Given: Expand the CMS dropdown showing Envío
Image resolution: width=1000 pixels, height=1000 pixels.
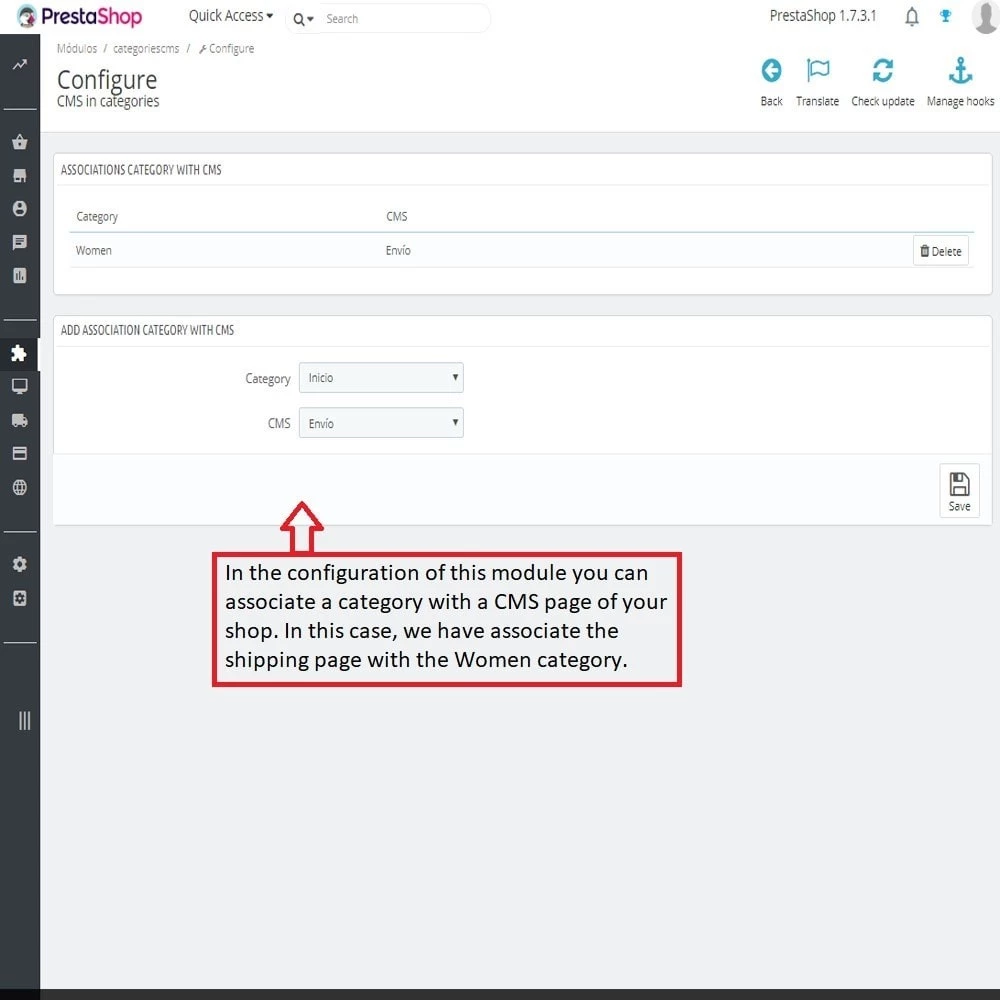Looking at the screenshot, I should coord(381,423).
